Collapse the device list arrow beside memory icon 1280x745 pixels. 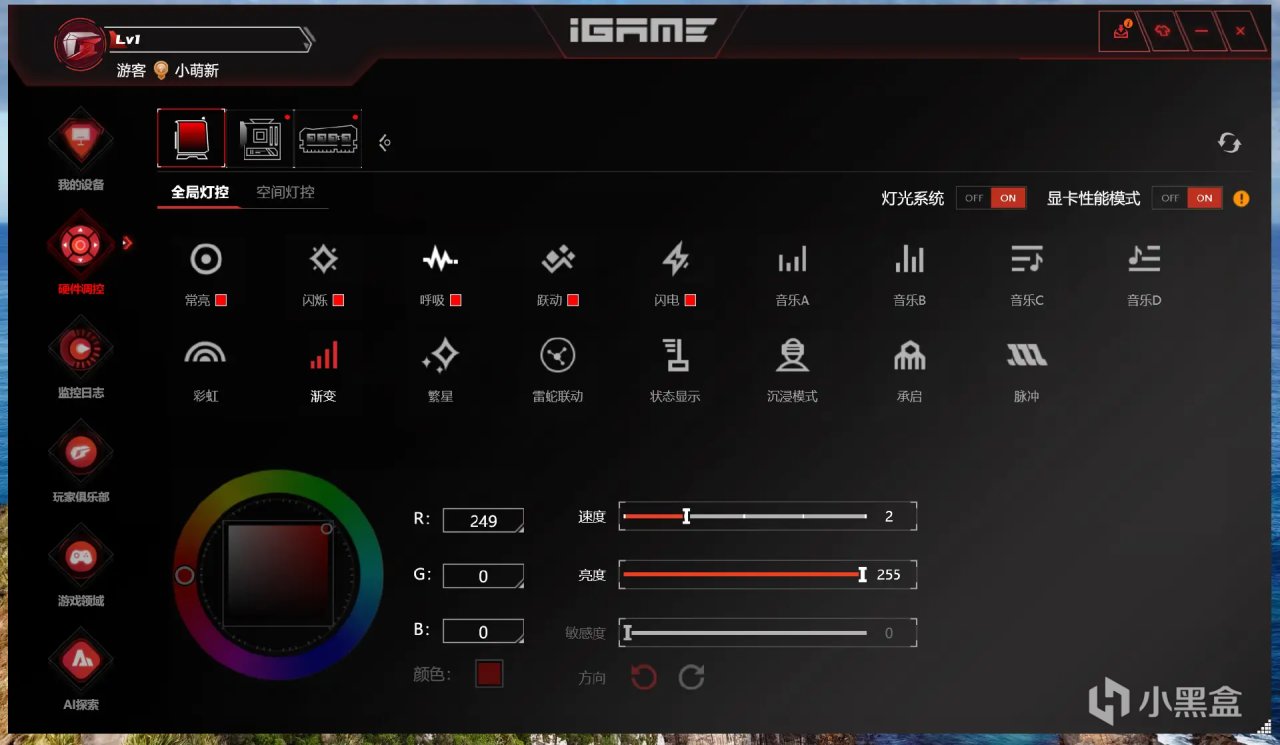tap(384, 144)
